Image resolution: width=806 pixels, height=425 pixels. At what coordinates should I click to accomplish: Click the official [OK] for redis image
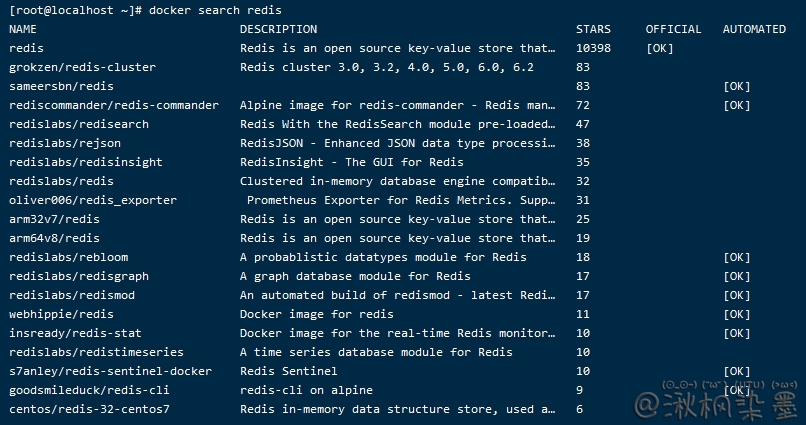(660, 48)
